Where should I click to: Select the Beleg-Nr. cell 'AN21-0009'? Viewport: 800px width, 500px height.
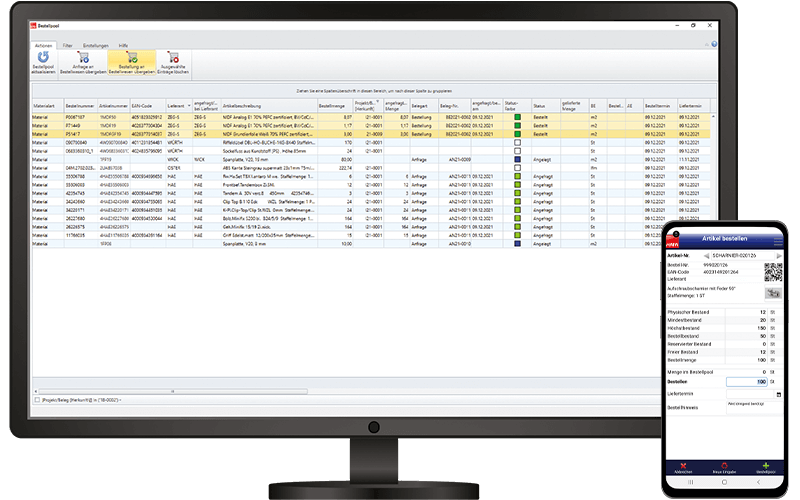(x=455, y=160)
